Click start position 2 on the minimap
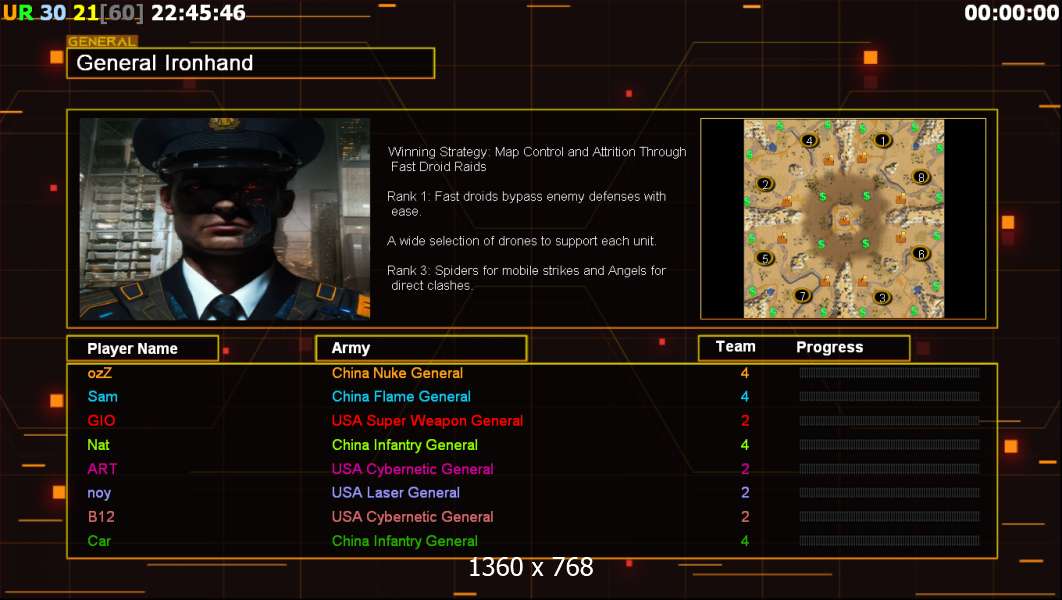The height and width of the screenshot is (600, 1062). [x=765, y=184]
